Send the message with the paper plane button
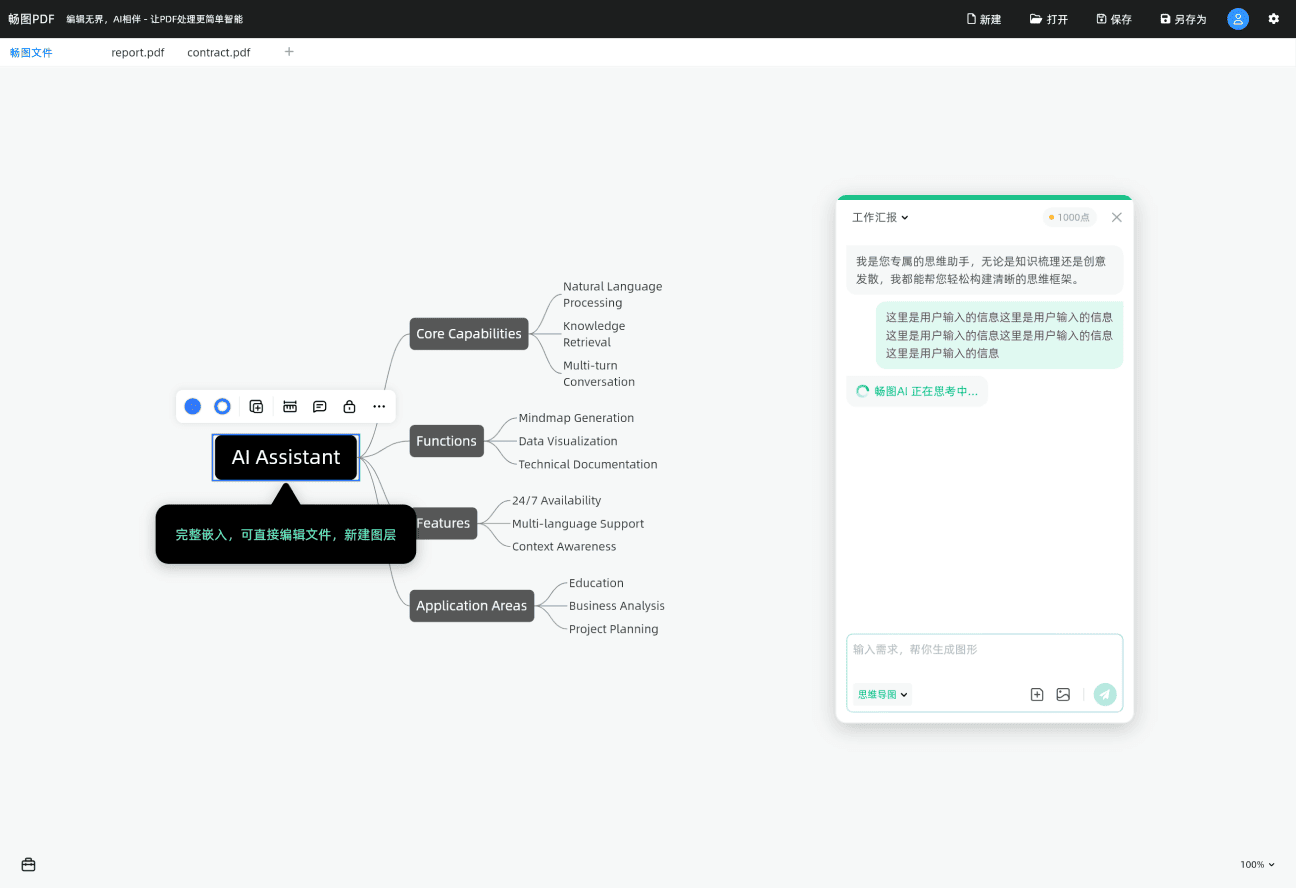 click(1104, 694)
